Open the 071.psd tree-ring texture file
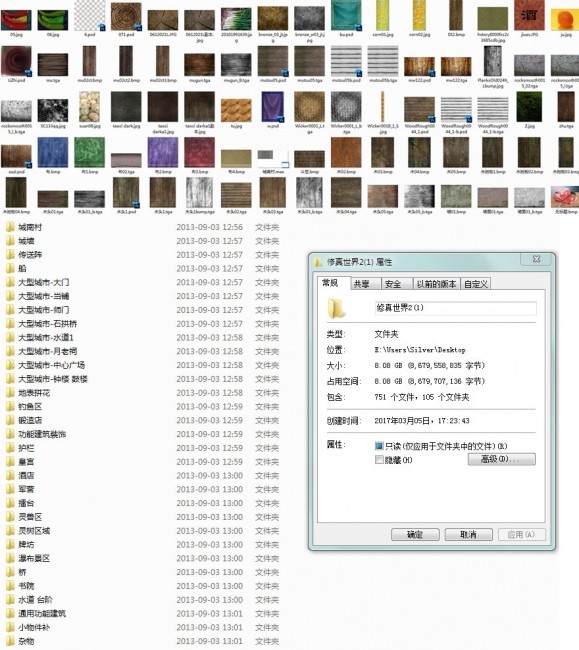 coord(126,17)
